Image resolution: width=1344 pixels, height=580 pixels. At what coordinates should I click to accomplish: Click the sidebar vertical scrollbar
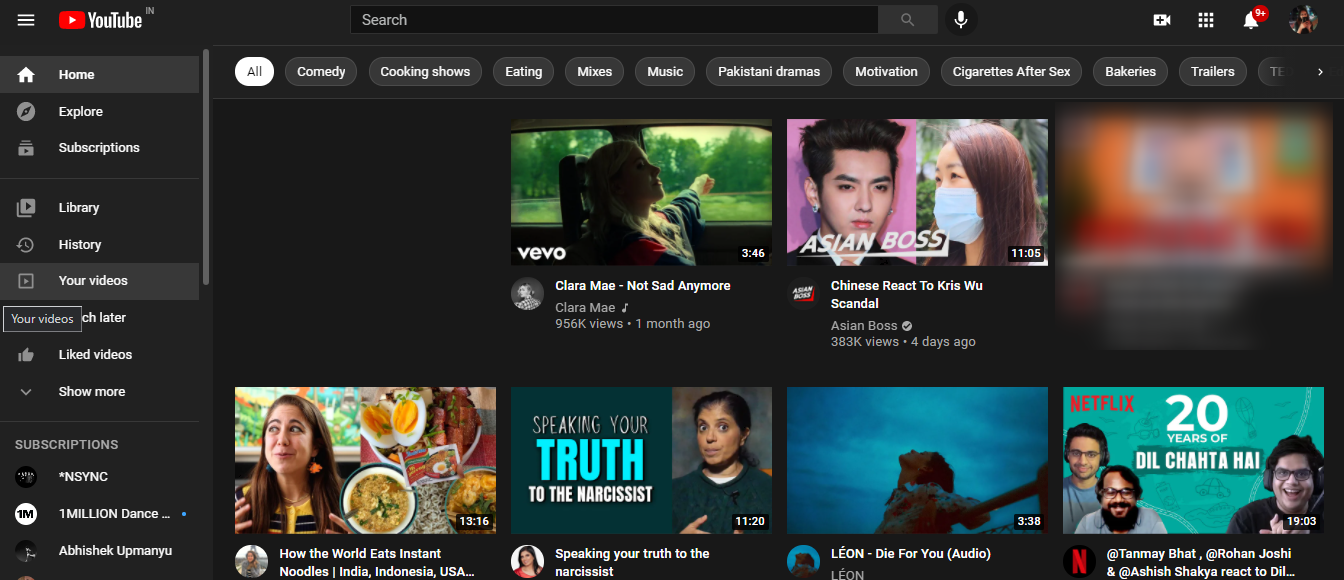click(x=206, y=166)
